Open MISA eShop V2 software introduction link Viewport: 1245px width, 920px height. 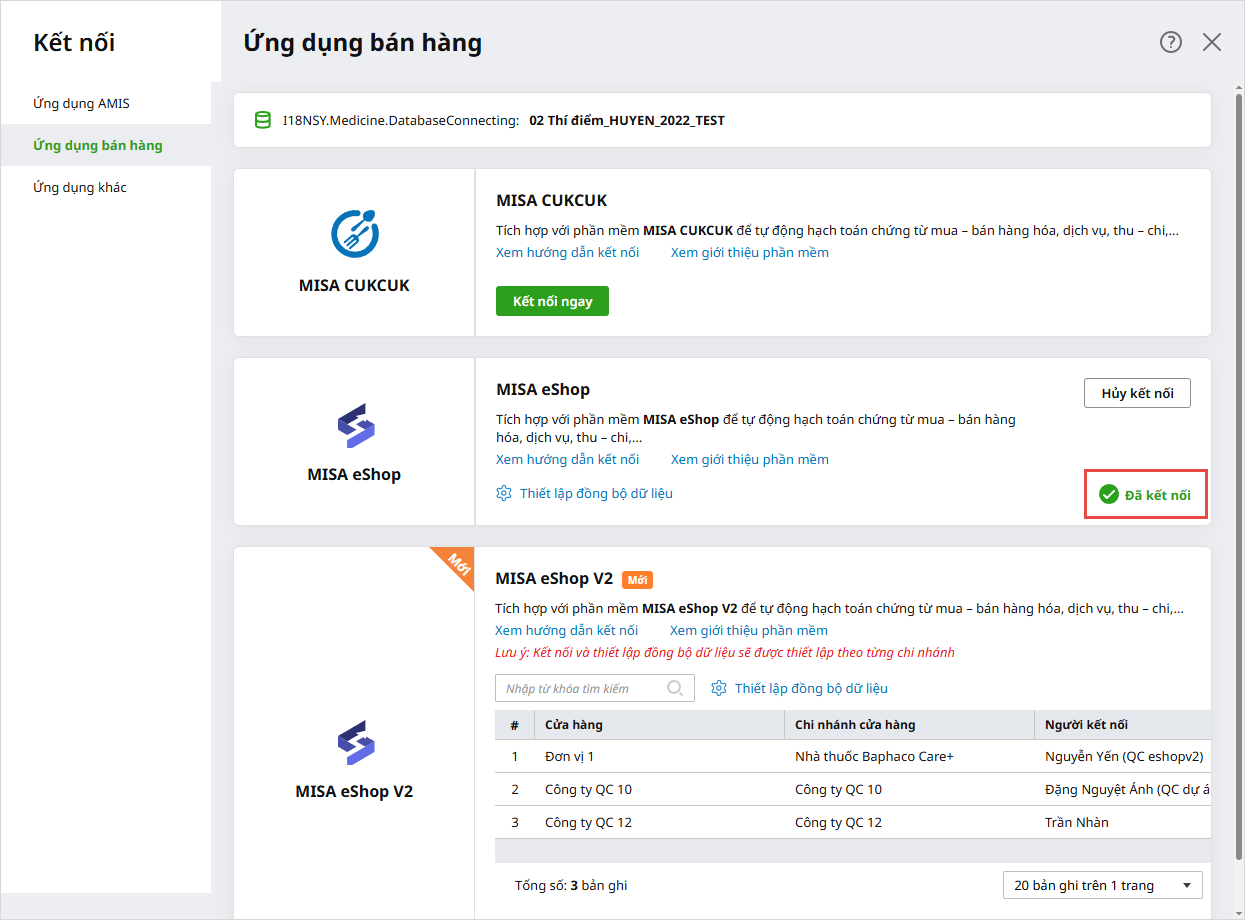pos(748,630)
